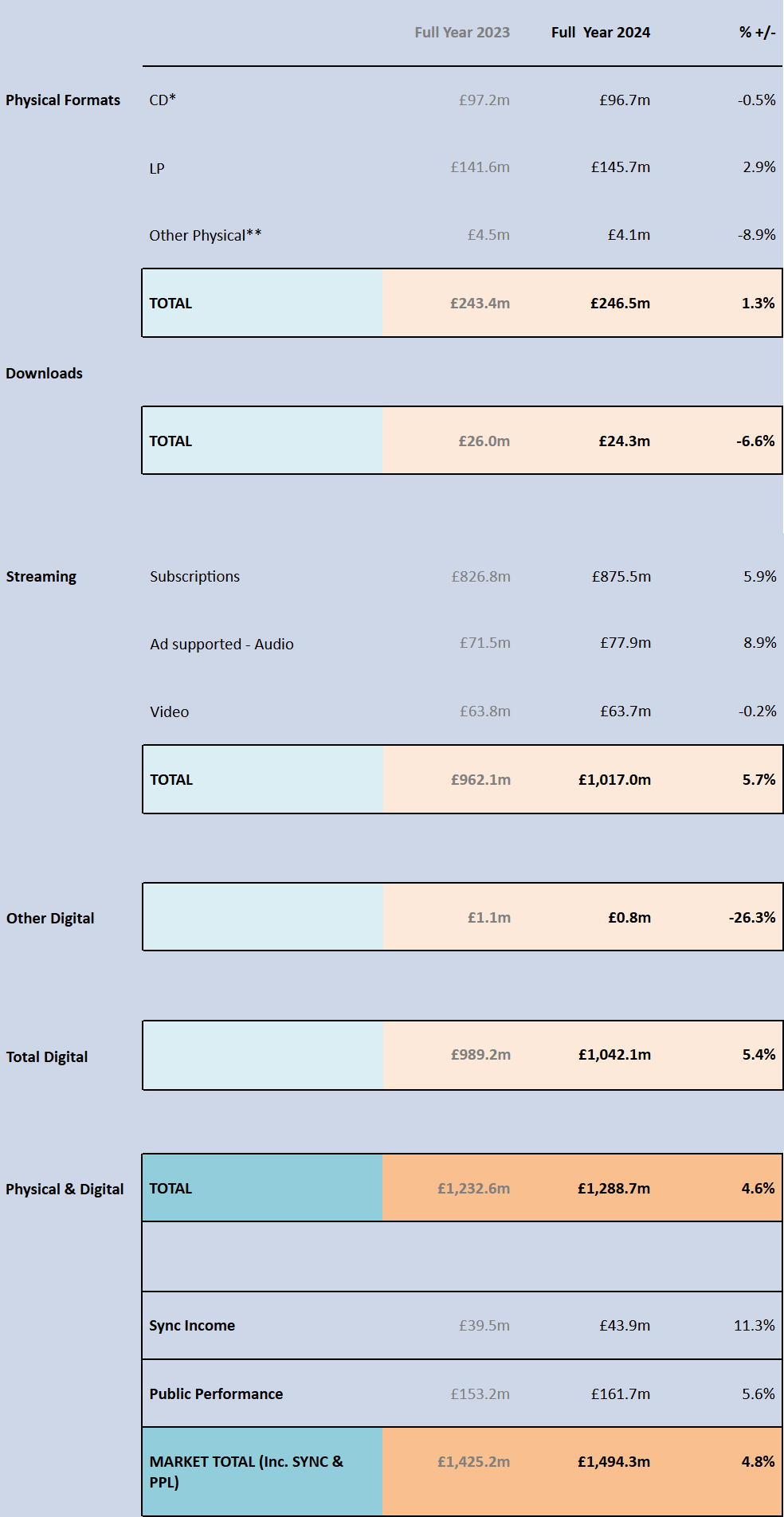Click the Other Digital section label
Screen dimensions: 784x1517
pyautogui.click(x=50, y=919)
